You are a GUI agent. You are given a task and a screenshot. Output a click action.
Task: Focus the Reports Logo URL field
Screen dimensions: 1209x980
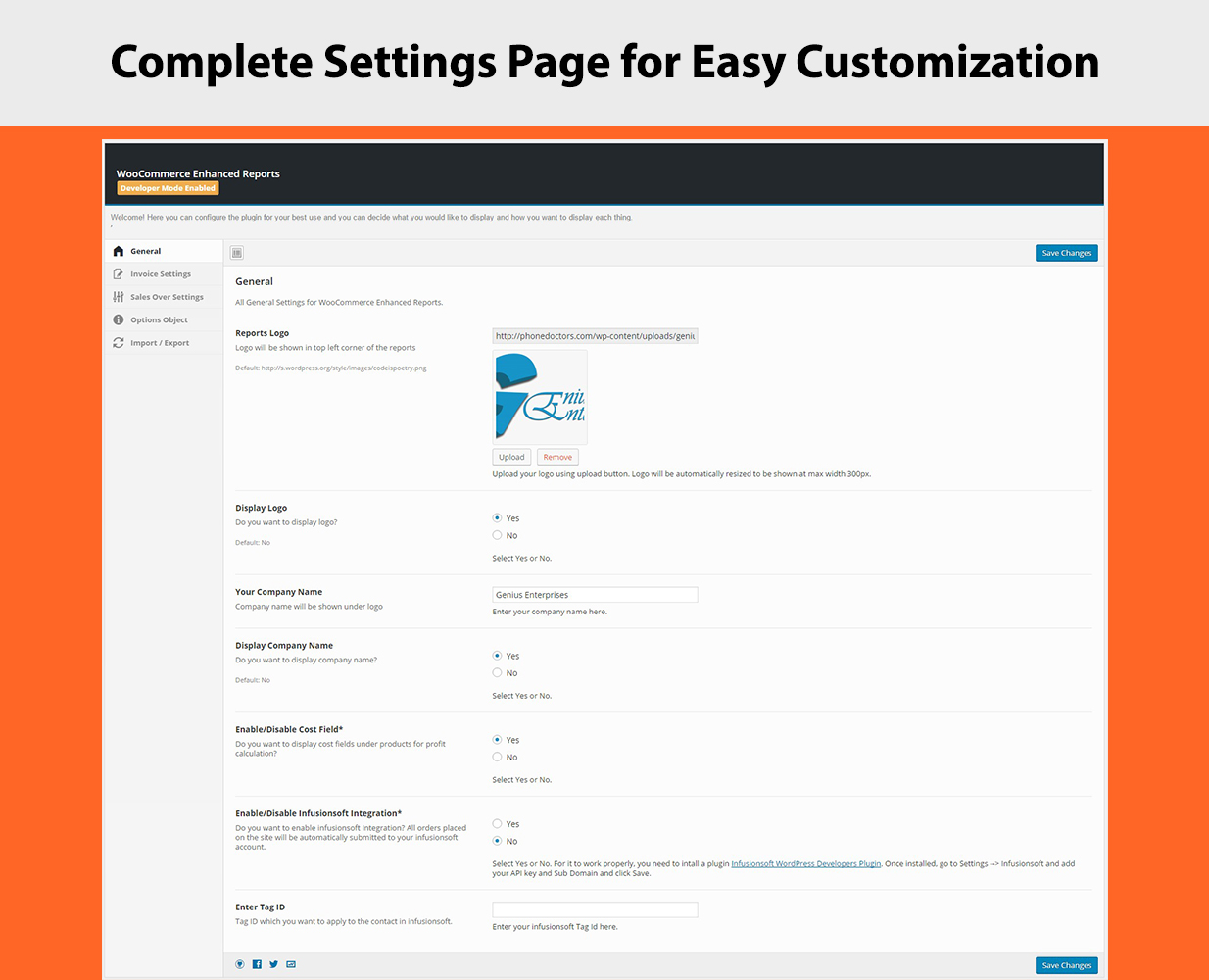pos(595,336)
